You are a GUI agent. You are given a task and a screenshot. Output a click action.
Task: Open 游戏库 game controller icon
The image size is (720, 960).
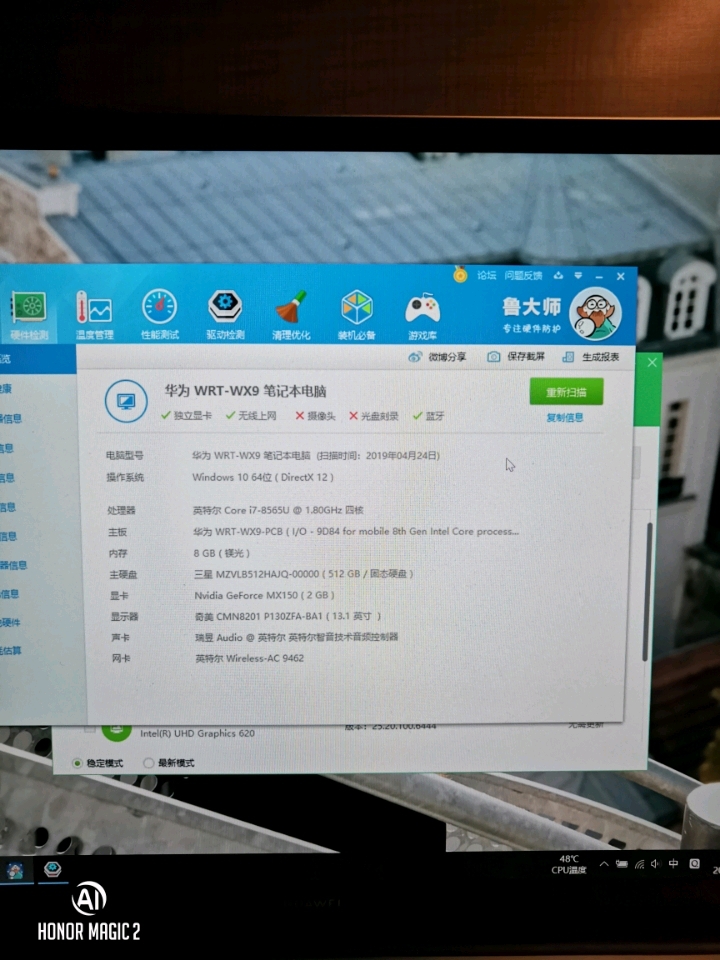(422, 312)
